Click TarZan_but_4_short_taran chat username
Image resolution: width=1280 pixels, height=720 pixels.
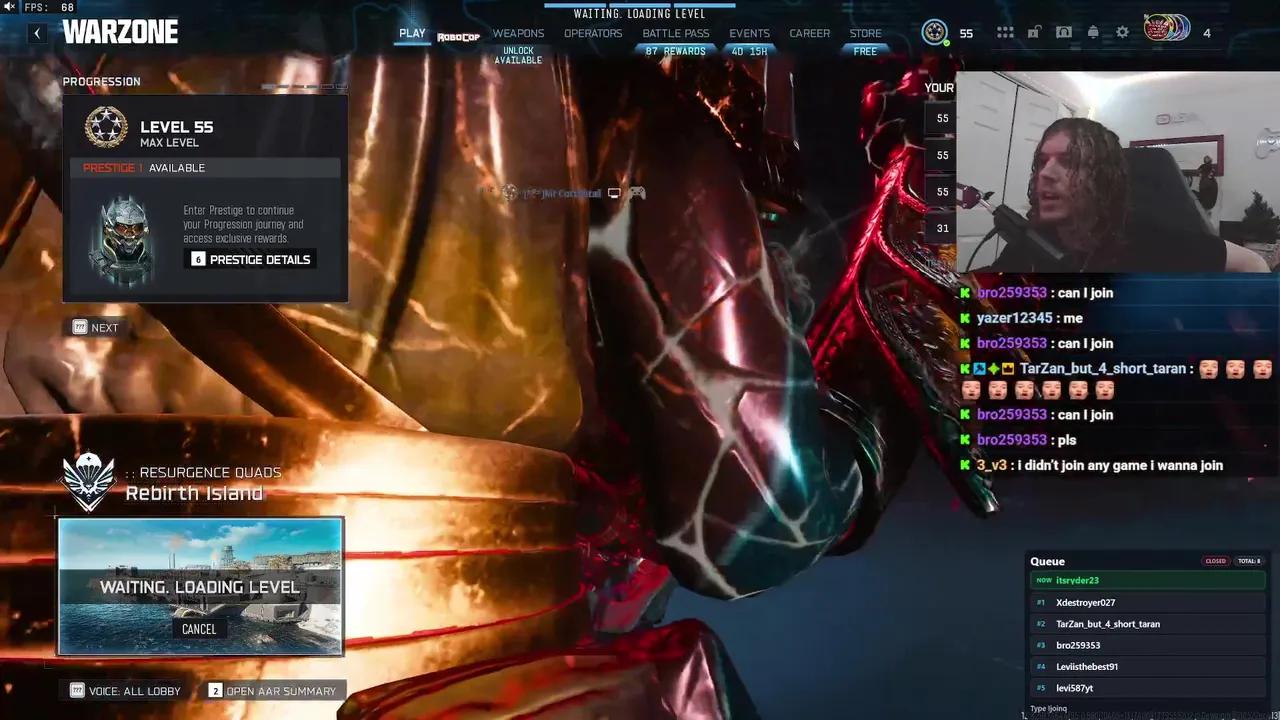[1102, 369]
